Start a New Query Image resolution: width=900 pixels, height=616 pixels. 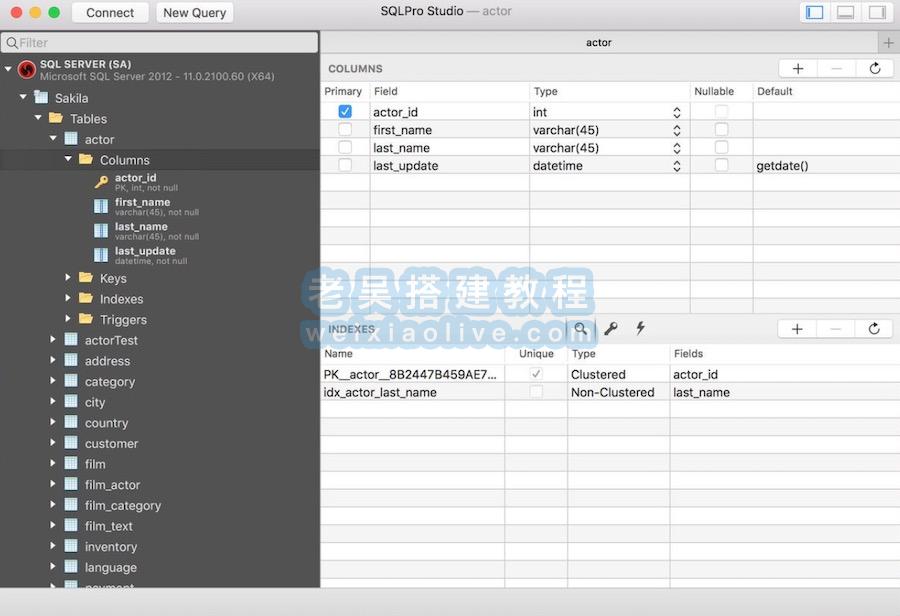(193, 12)
